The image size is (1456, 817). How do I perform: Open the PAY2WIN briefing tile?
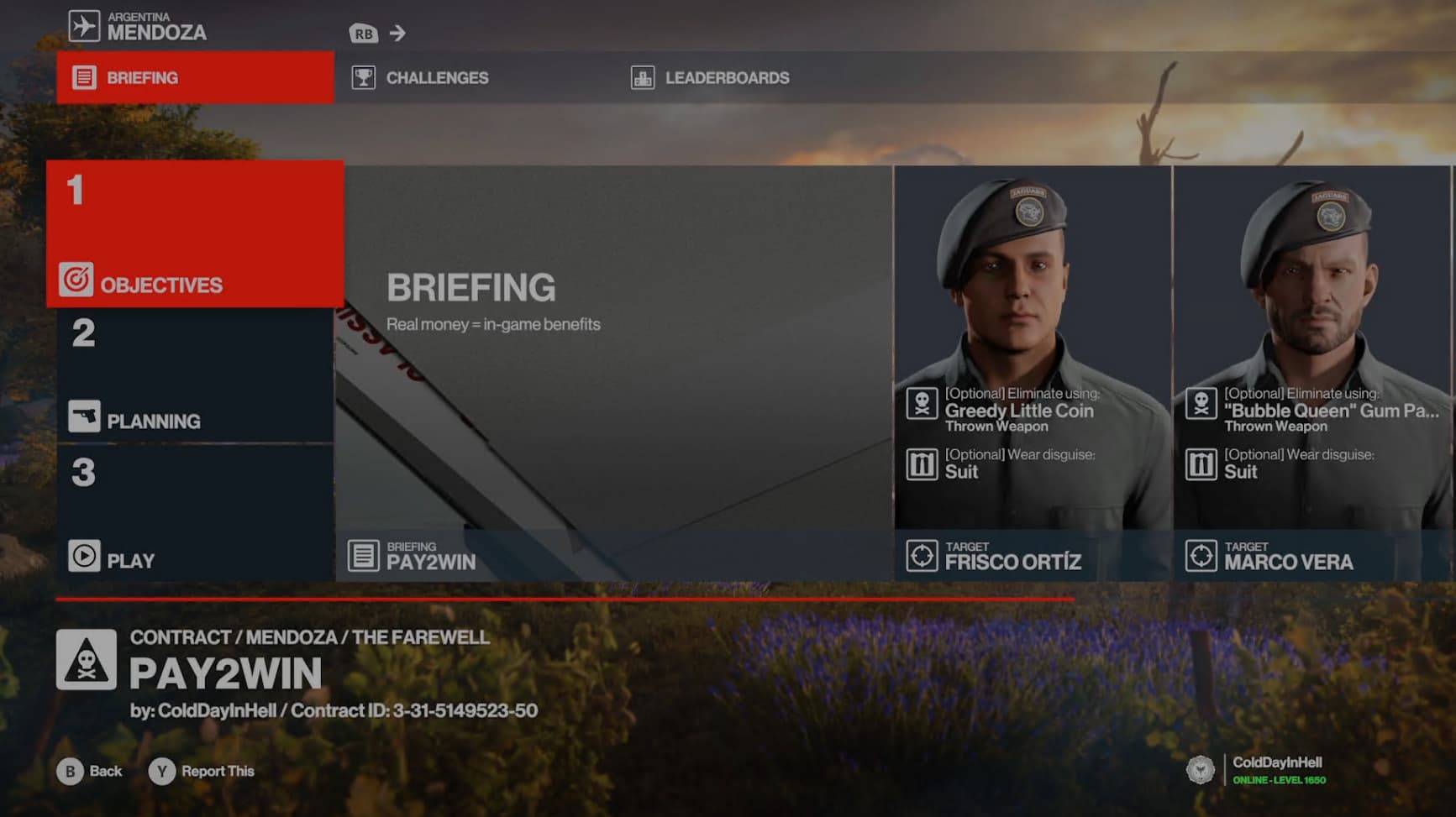(x=614, y=374)
